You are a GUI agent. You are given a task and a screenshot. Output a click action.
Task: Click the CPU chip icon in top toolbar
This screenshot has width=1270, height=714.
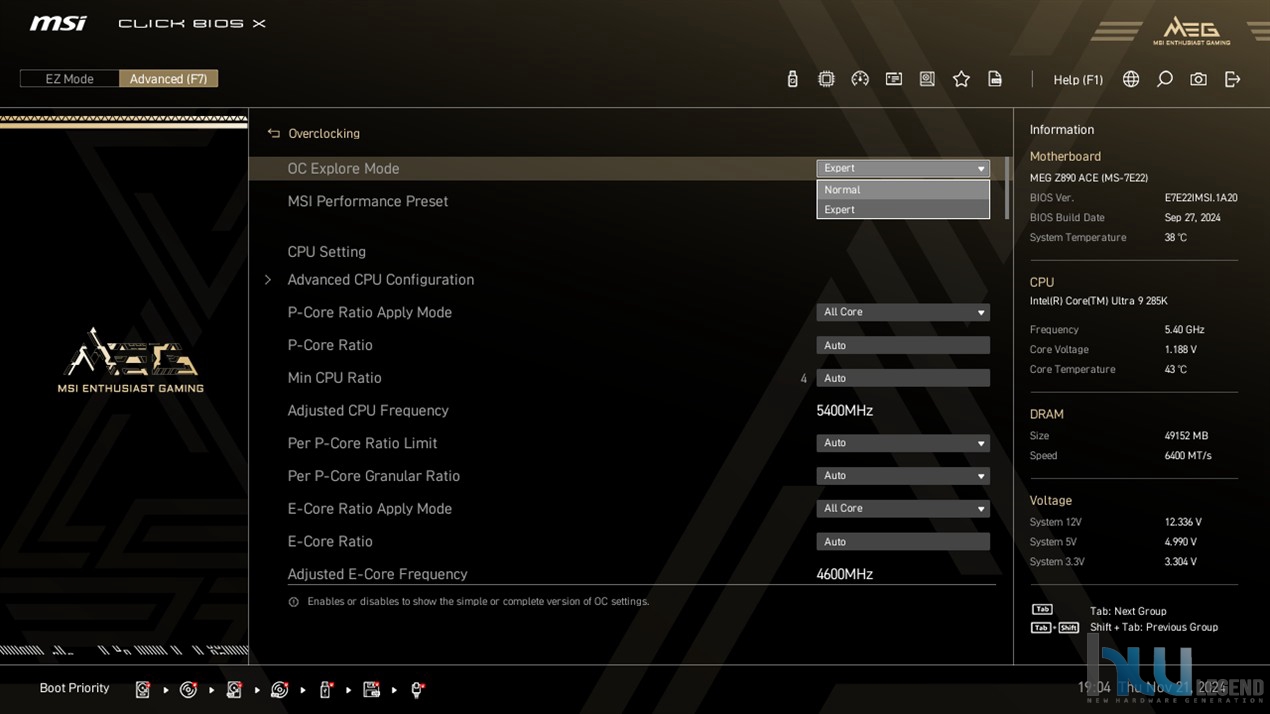[x=826, y=79]
